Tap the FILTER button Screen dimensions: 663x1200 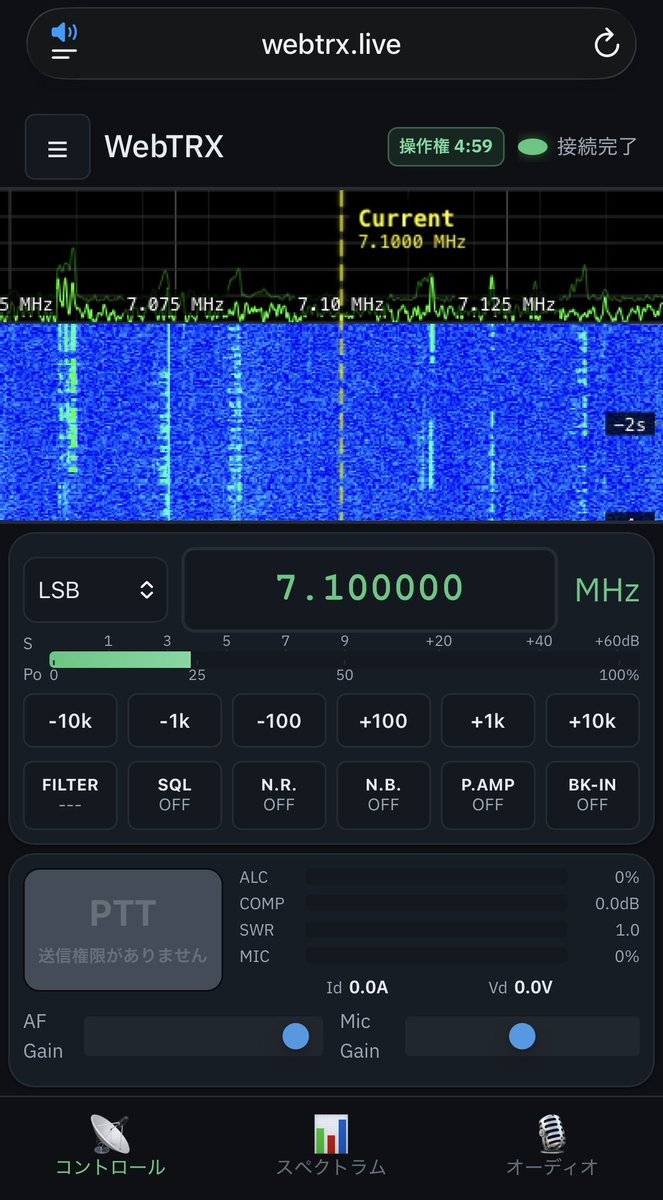coord(71,795)
